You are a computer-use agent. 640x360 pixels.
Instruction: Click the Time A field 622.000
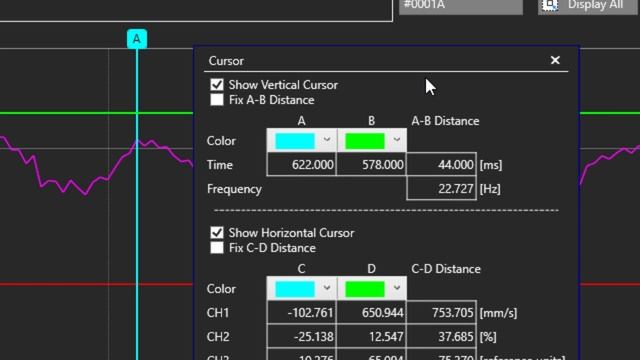302,164
